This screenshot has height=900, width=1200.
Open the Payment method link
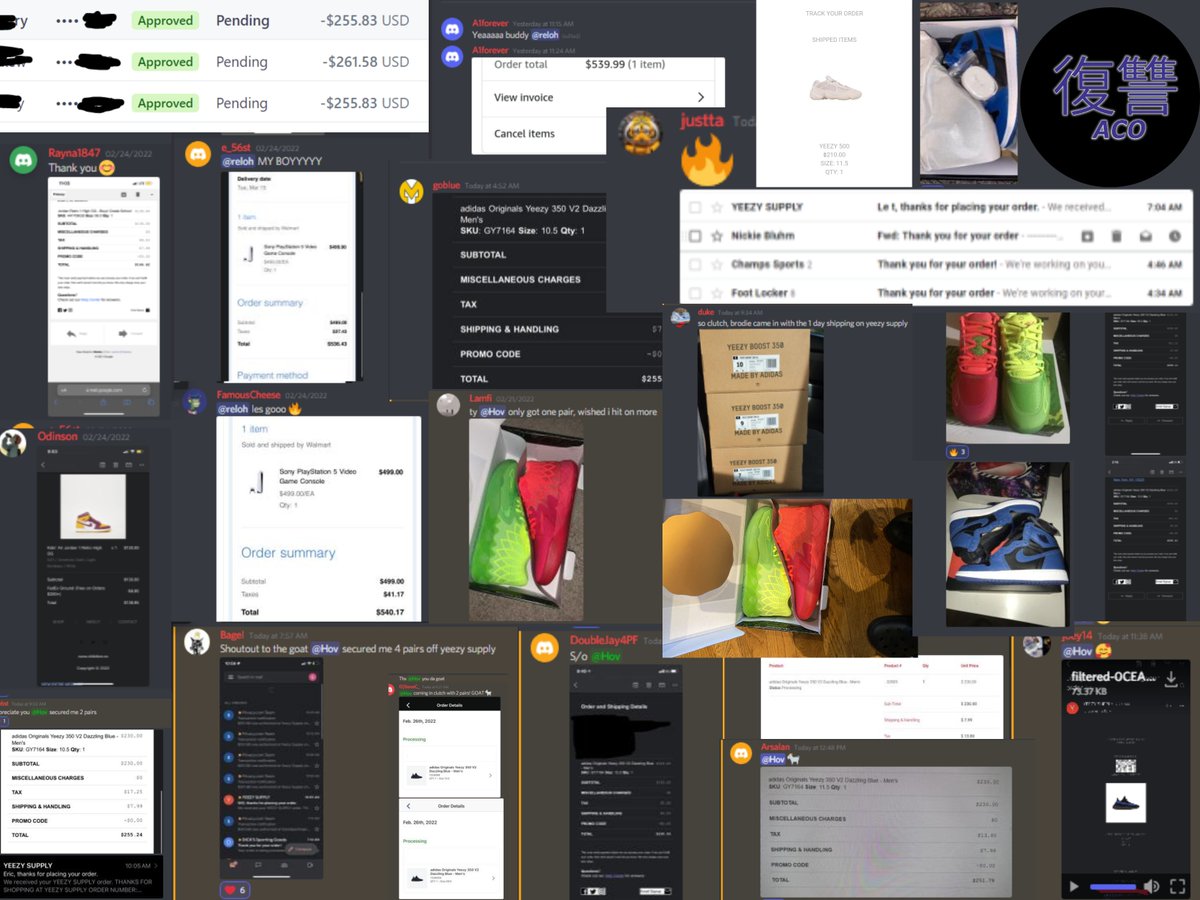click(273, 376)
